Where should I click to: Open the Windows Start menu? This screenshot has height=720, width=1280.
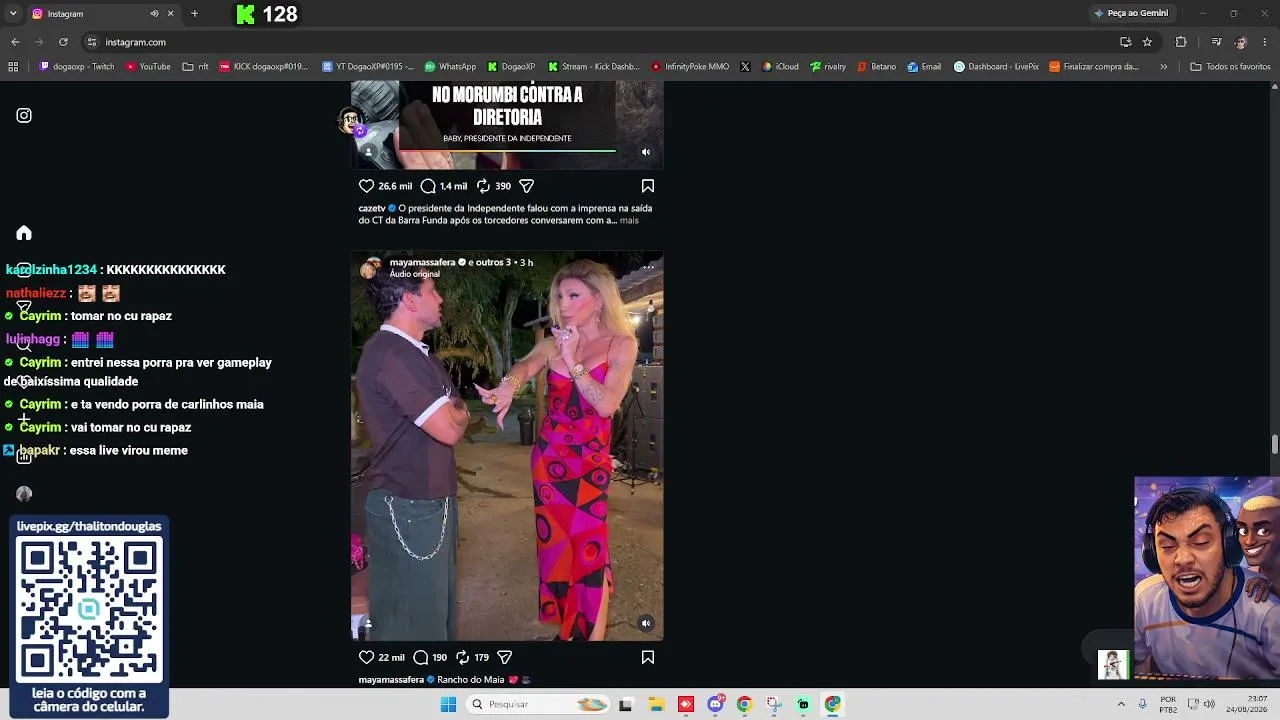coord(448,704)
